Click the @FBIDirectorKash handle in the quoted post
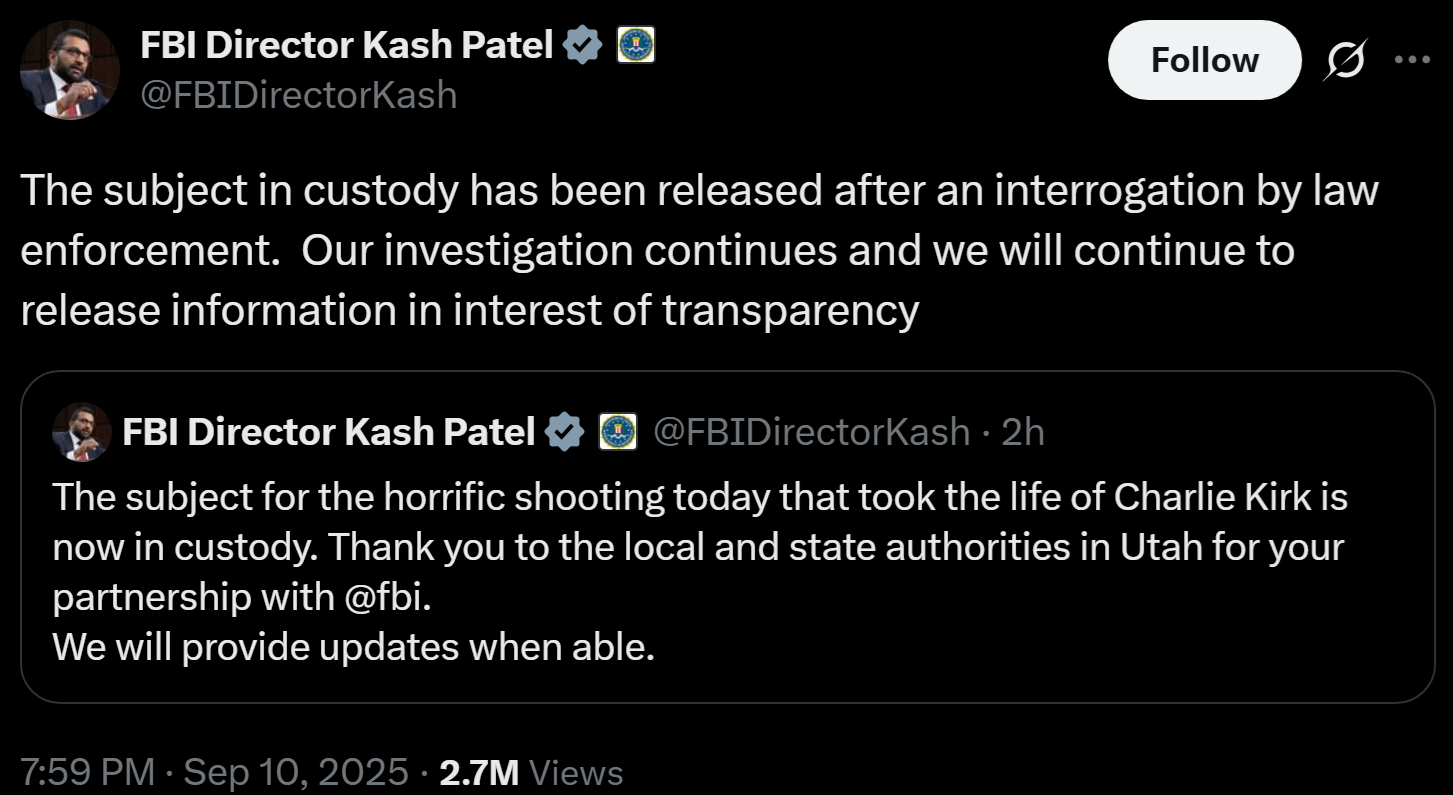The width and height of the screenshot is (1453, 795). tap(811, 432)
